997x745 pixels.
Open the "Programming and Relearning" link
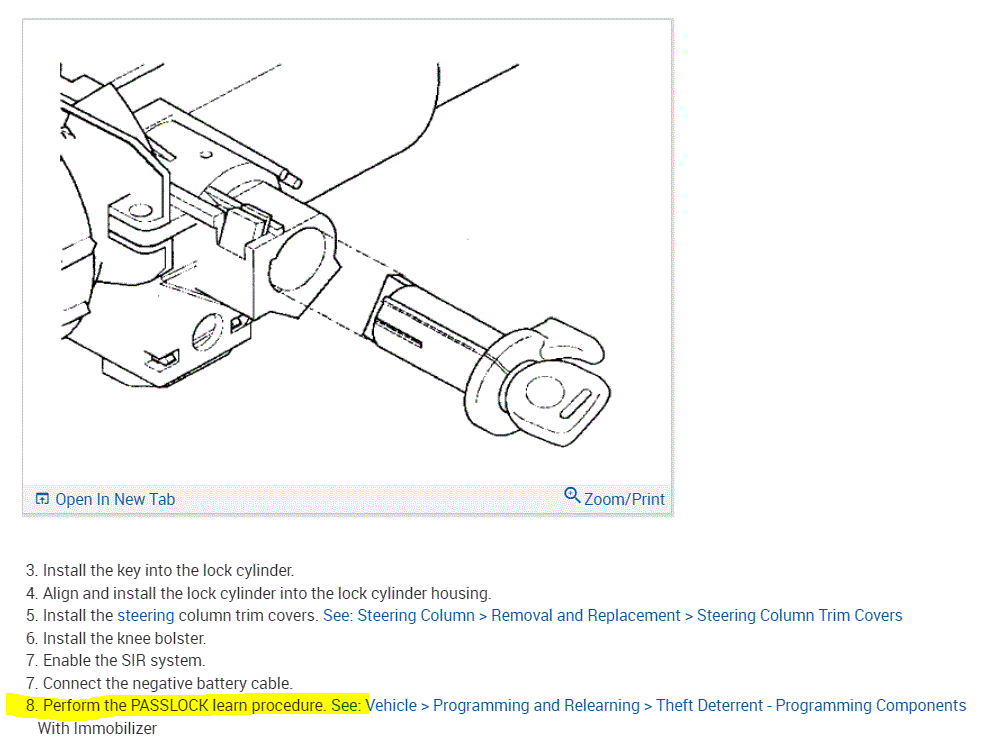(x=536, y=706)
